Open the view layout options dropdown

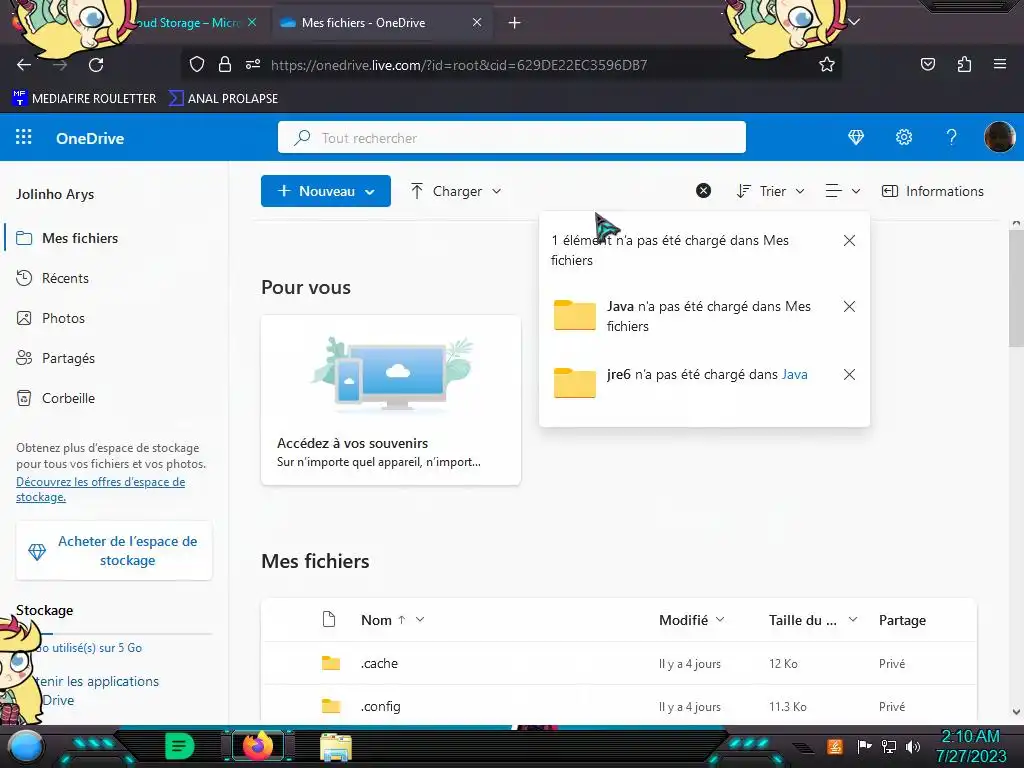842,191
